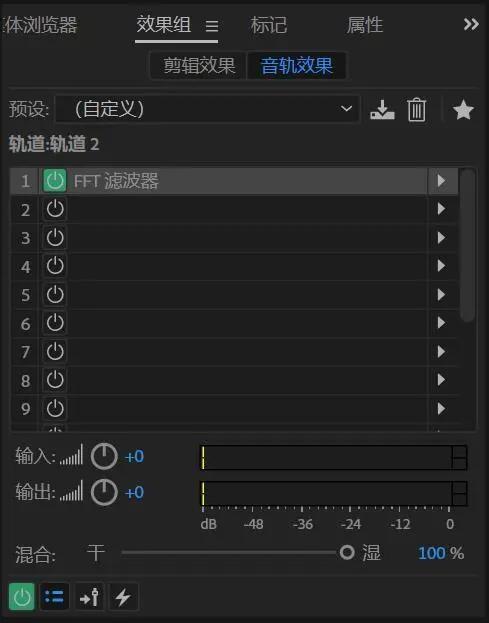Toggle power button for effect slot 2
This screenshot has width=489, height=623.
[55, 209]
